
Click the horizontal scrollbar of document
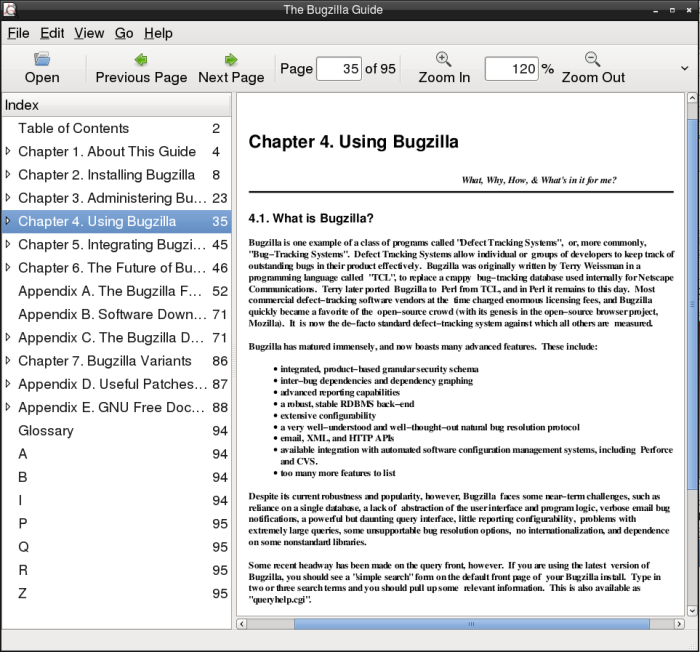(460, 623)
